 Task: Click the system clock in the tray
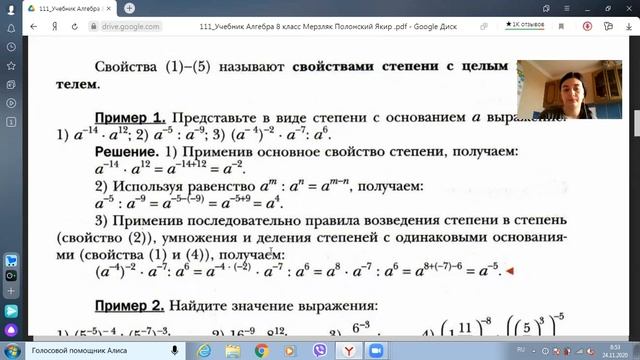[x=615, y=351]
